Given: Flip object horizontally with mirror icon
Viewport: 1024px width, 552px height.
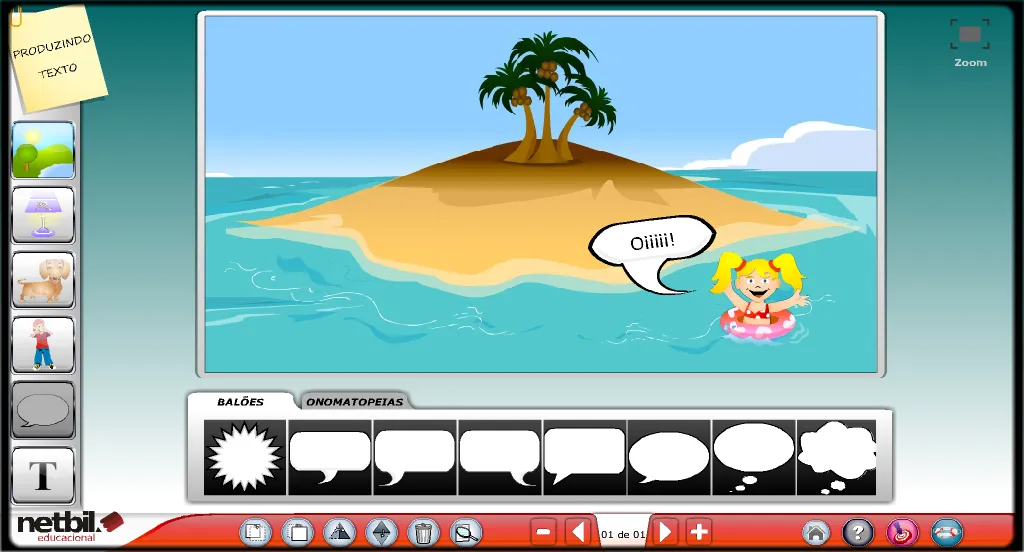Looking at the screenshot, I should tap(339, 532).
